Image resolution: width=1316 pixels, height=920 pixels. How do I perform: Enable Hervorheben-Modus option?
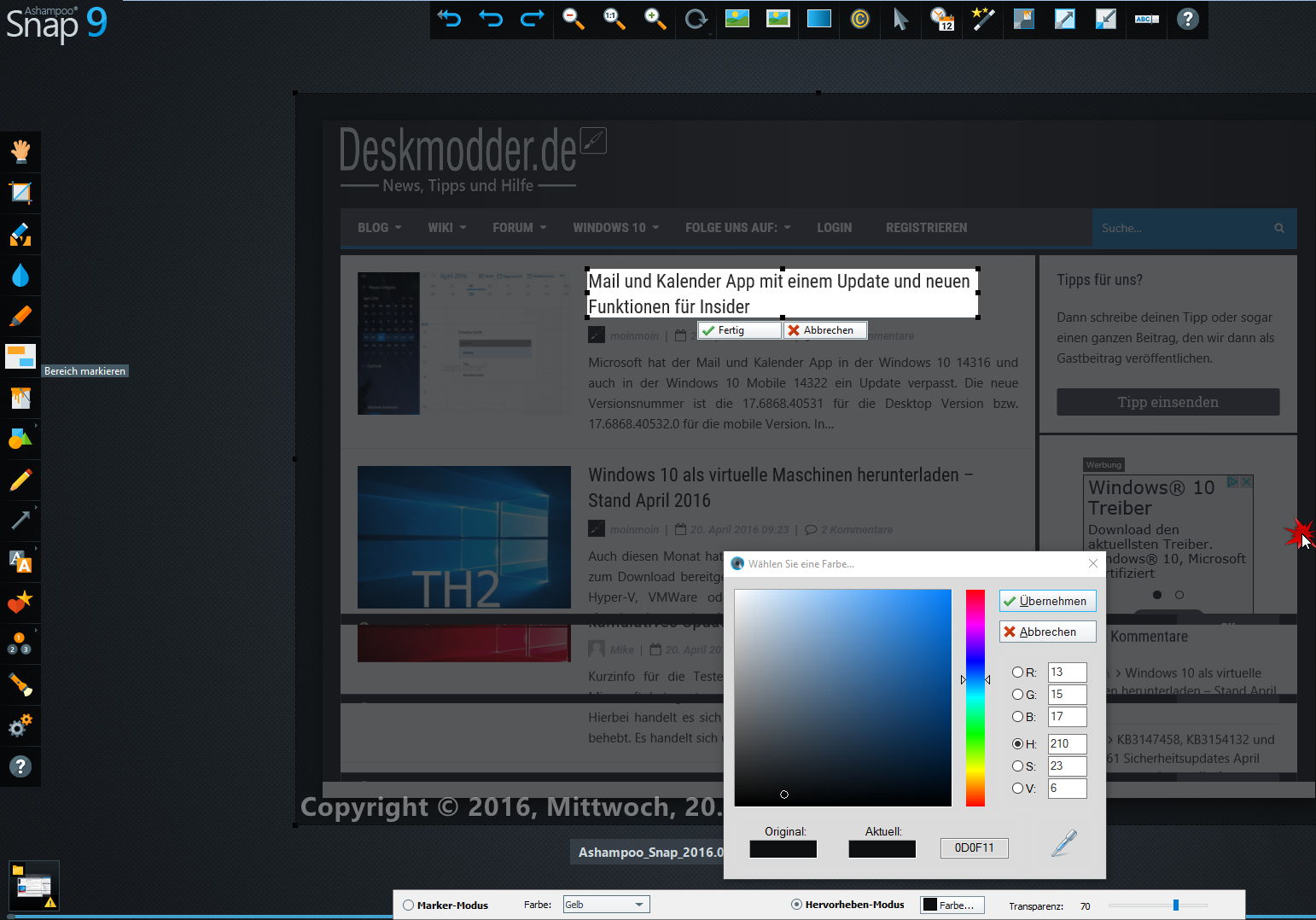(x=796, y=905)
